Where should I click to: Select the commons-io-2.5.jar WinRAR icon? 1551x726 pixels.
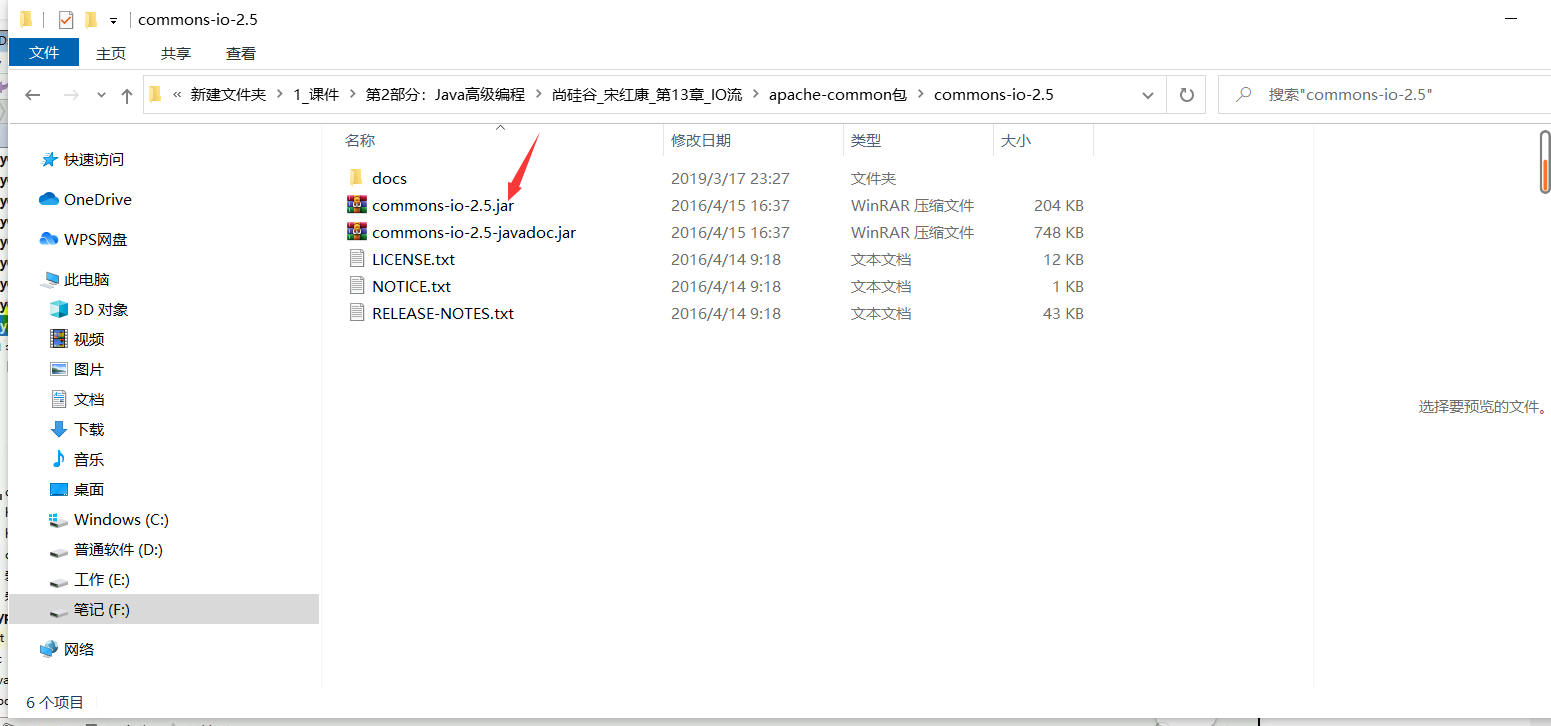pyautogui.click(x=356, y=205)
